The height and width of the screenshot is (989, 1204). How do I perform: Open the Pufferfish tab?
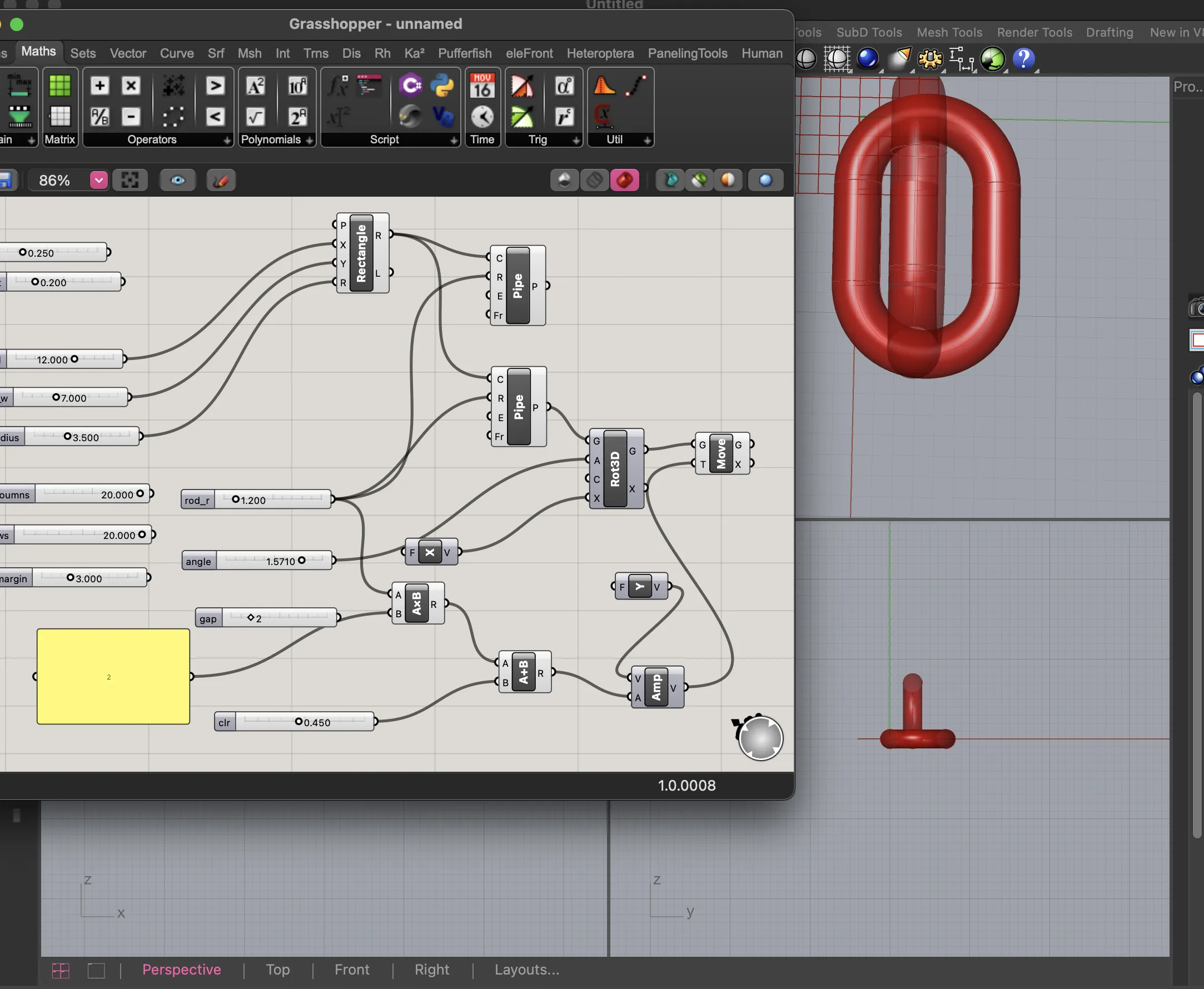(464, 53)
